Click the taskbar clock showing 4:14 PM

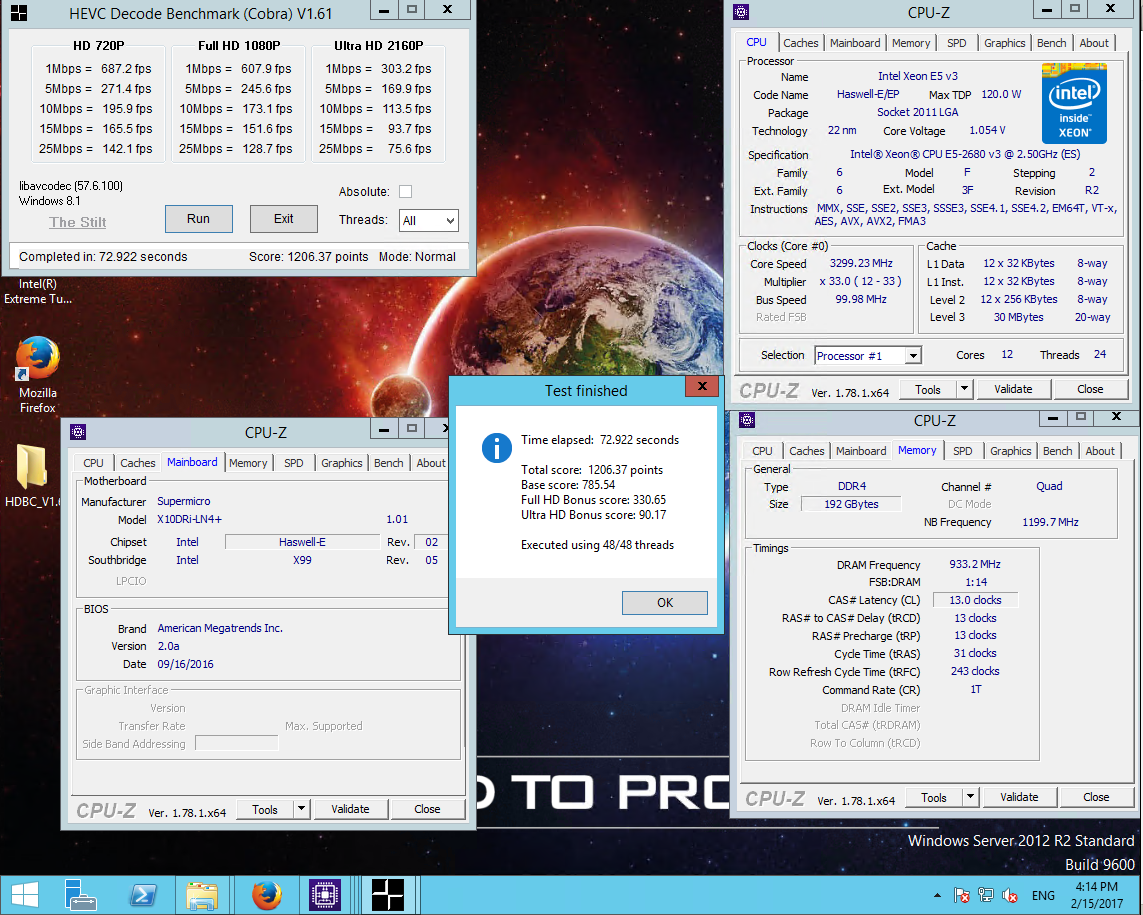pyautogui.click(x=1096, y=895)
